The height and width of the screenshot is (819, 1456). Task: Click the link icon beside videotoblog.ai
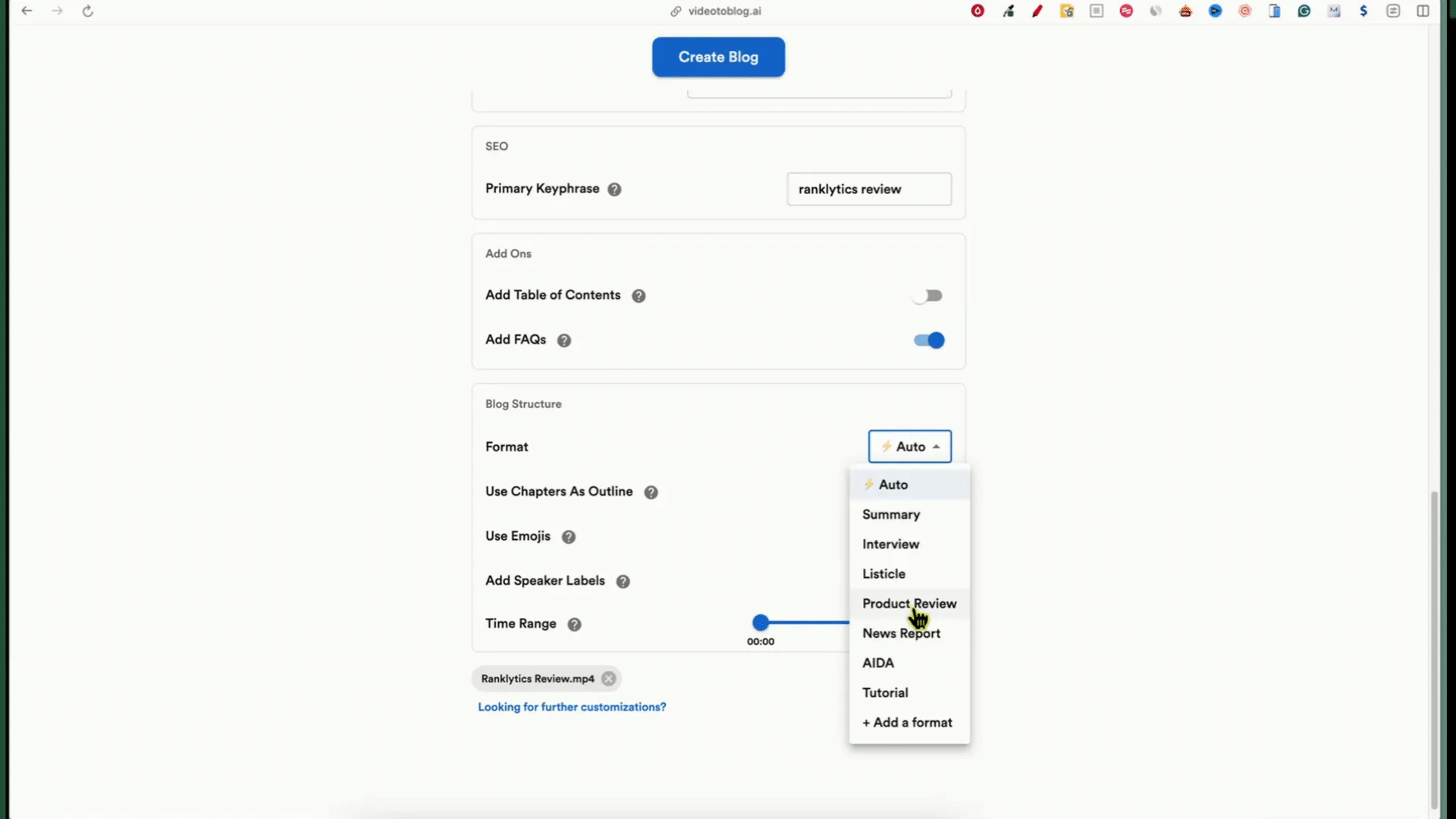click(676, 11)
